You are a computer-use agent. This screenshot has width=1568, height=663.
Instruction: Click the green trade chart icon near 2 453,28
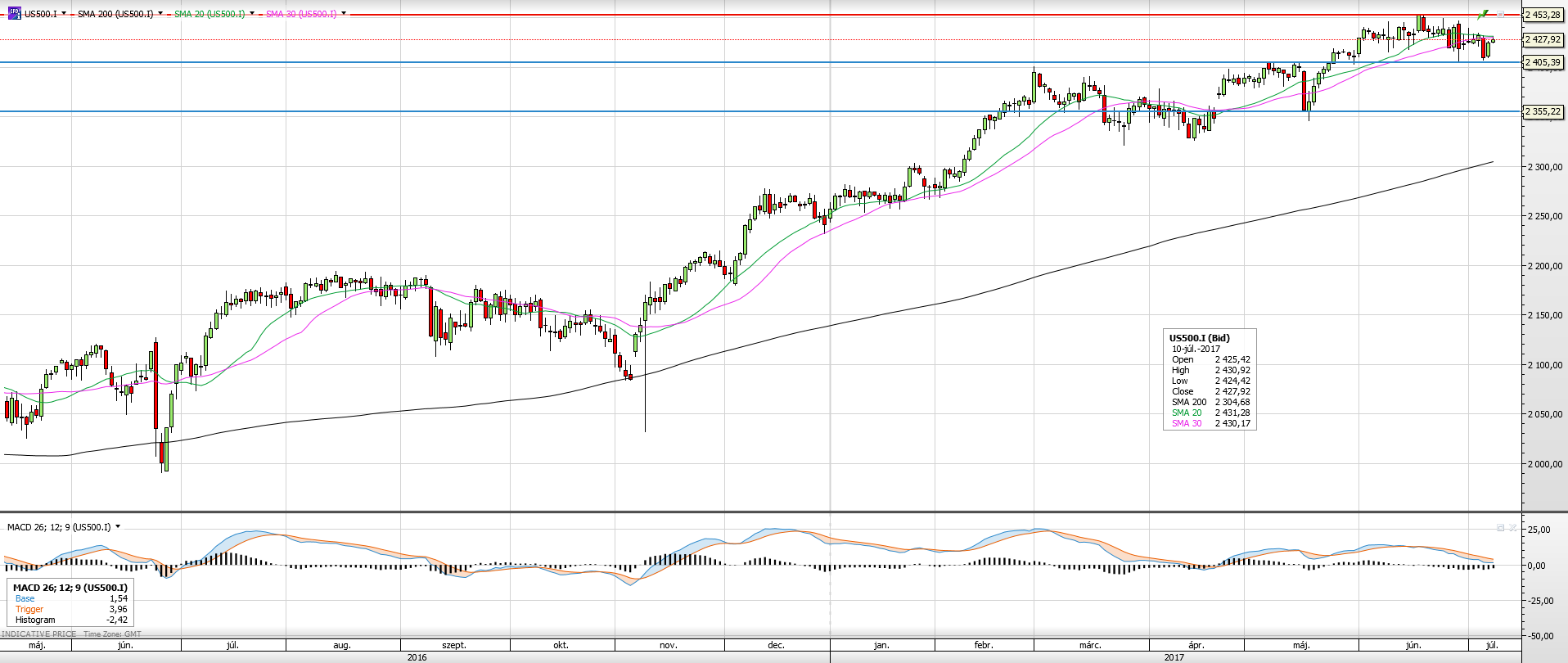(1483, 14)
